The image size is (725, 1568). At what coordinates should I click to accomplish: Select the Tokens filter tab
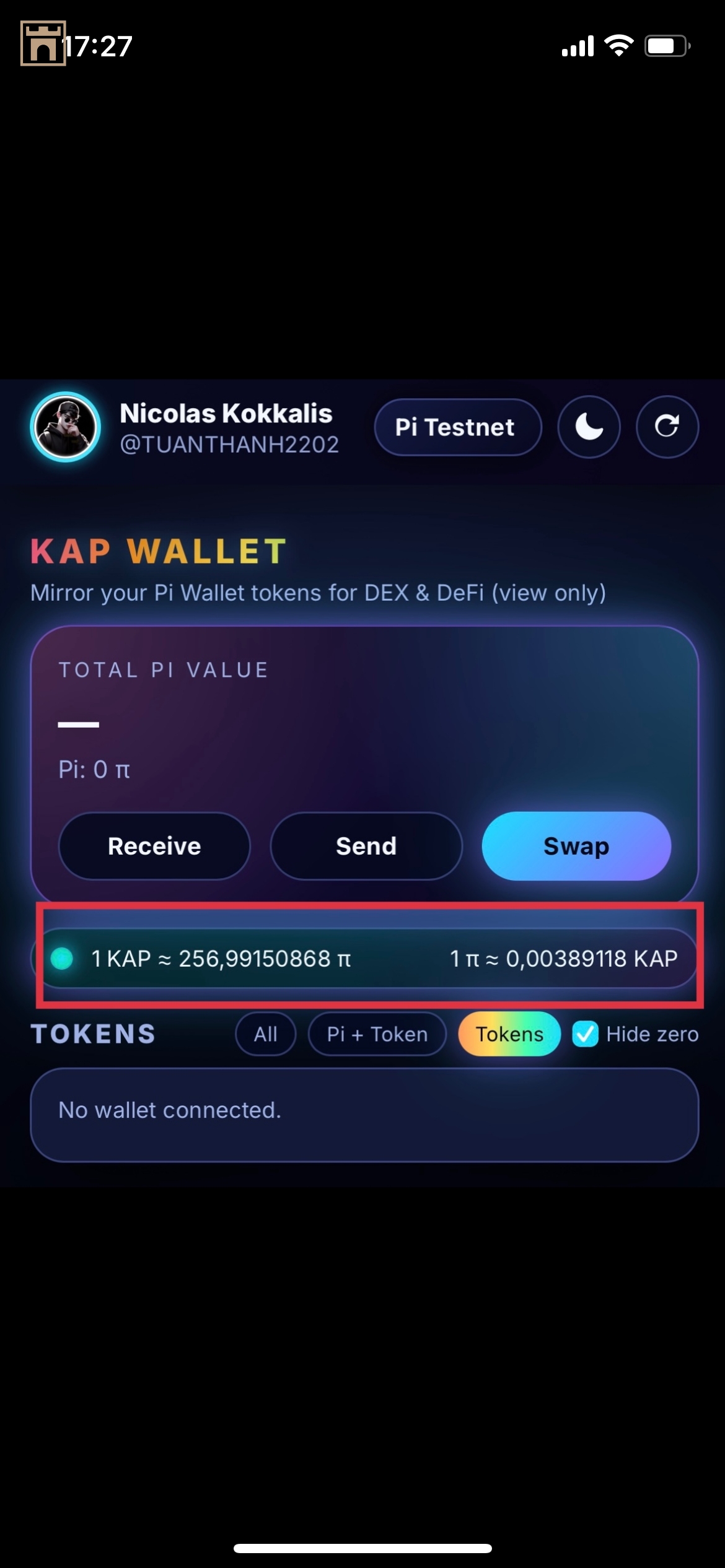pyautogui.click(x=509, y=1034)
